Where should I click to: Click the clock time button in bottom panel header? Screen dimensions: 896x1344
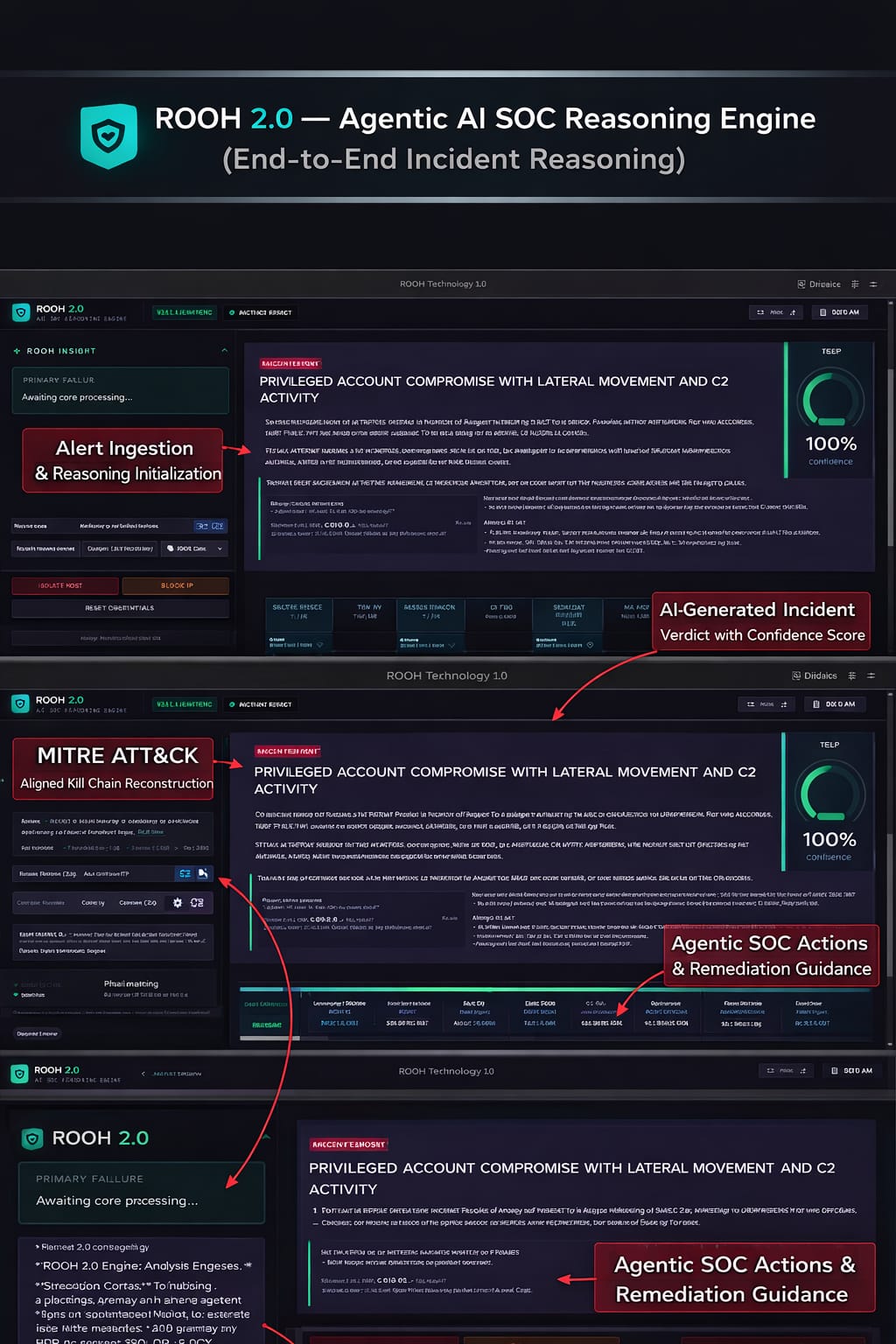tap(851, 1071)
